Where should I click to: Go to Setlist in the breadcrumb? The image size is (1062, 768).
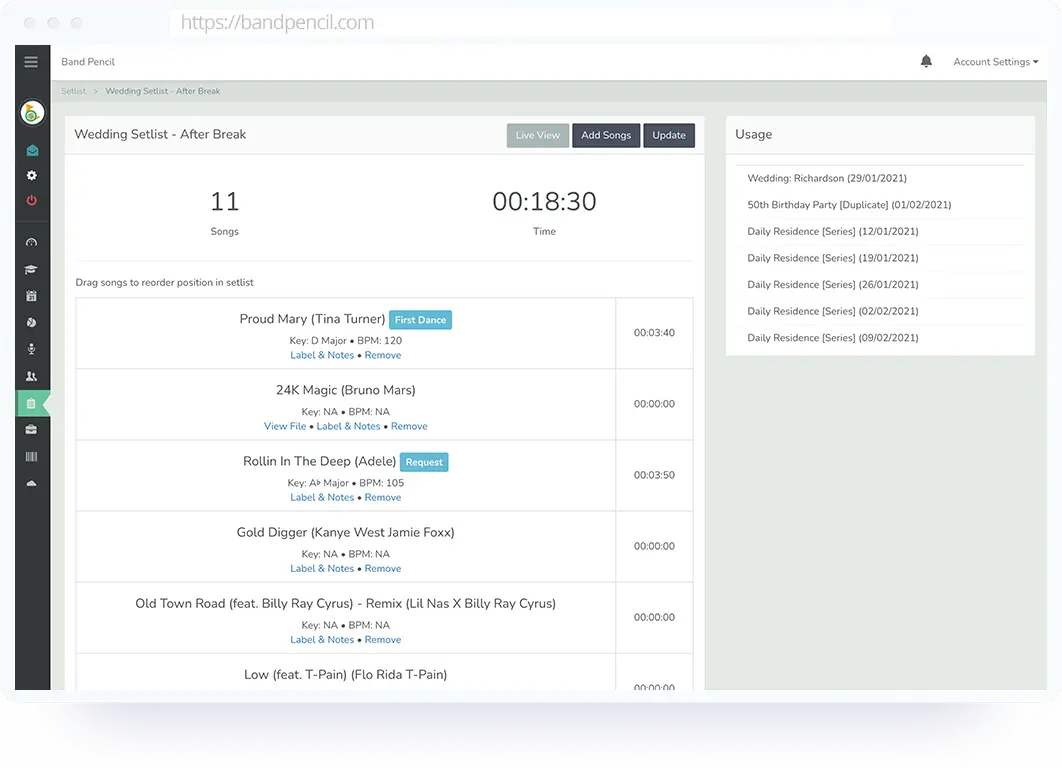(74, 91)
